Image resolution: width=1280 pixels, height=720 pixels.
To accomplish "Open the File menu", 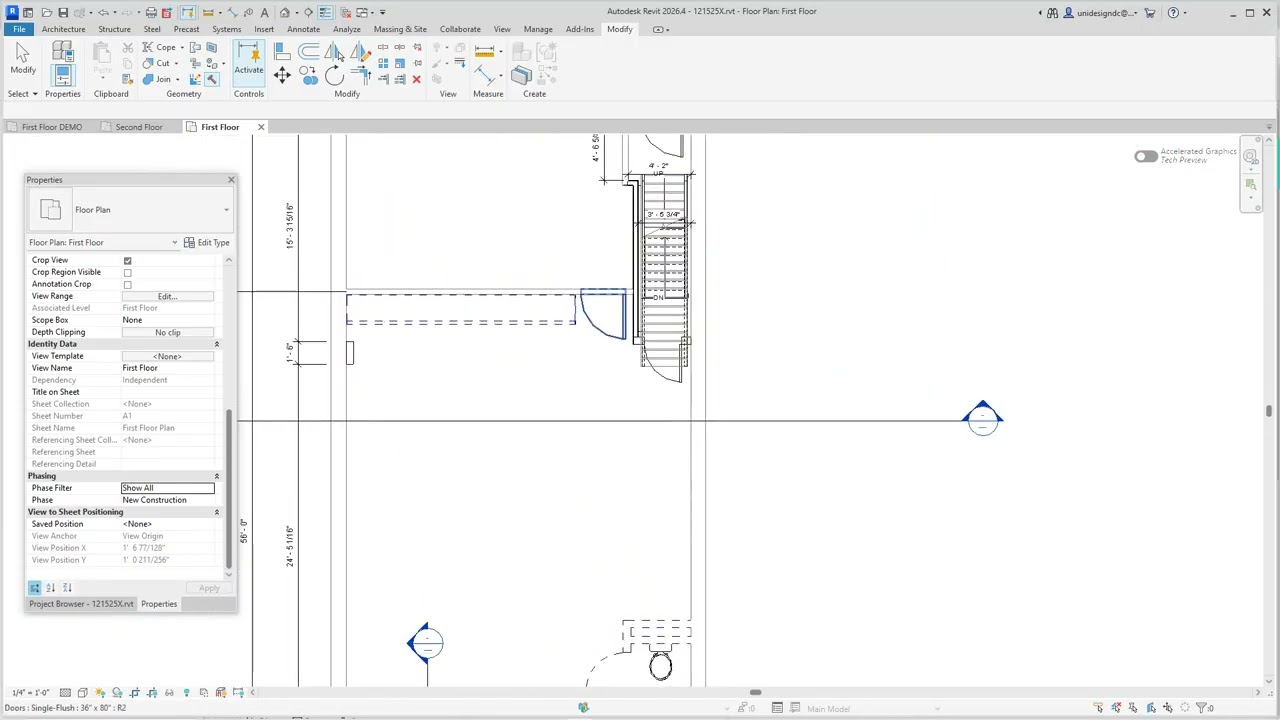I will point(19,29).
